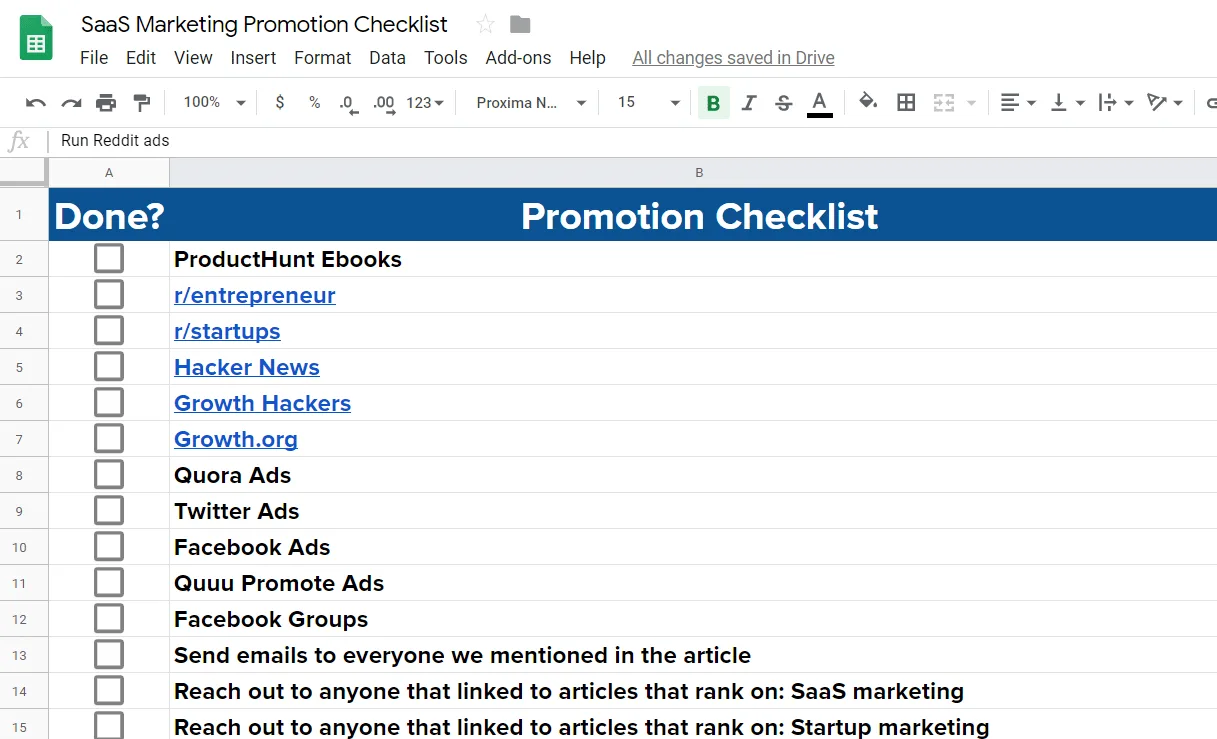Viewport: 1217px width, 739px height.
Task: Open the Growth Hackers link
Action: (262, 403)
